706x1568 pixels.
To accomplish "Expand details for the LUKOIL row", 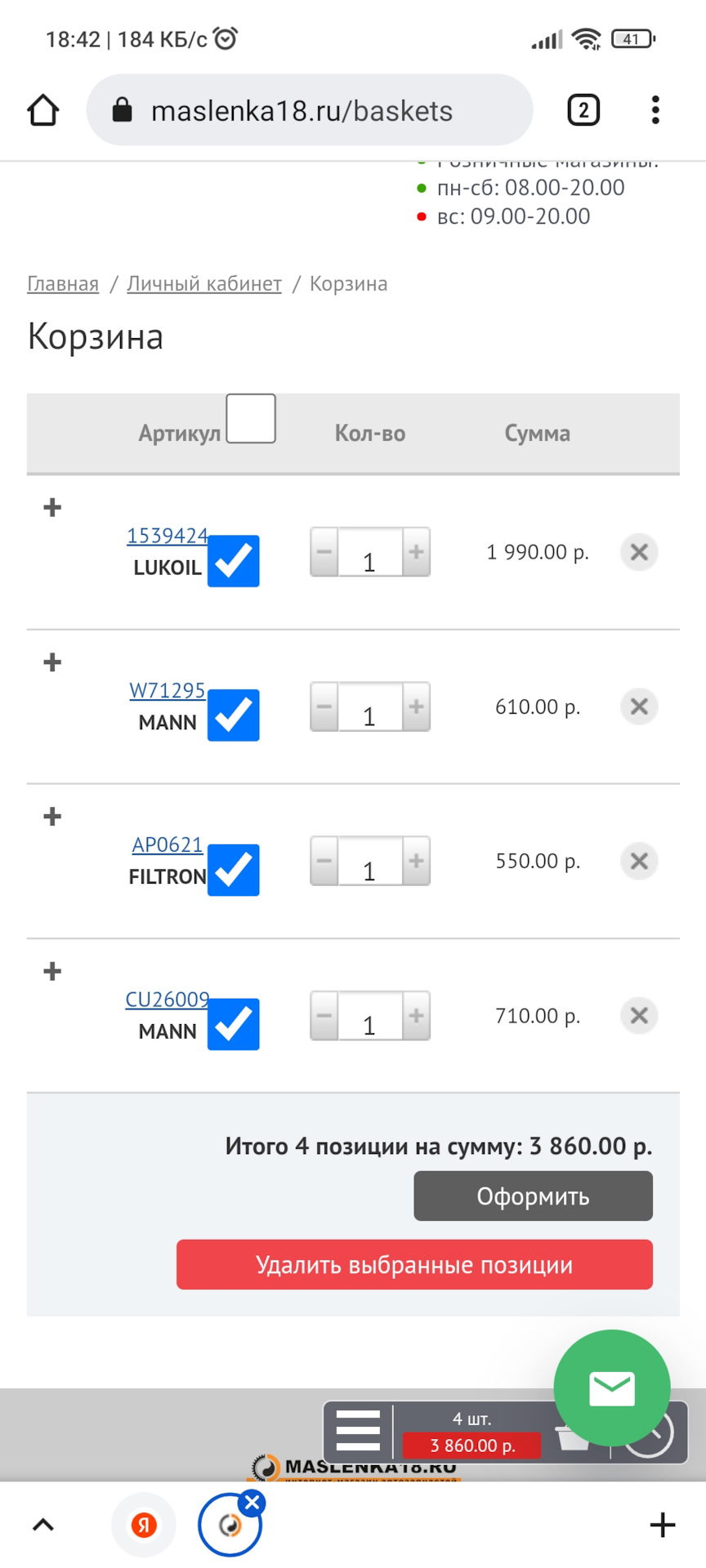I will (52, 508).
